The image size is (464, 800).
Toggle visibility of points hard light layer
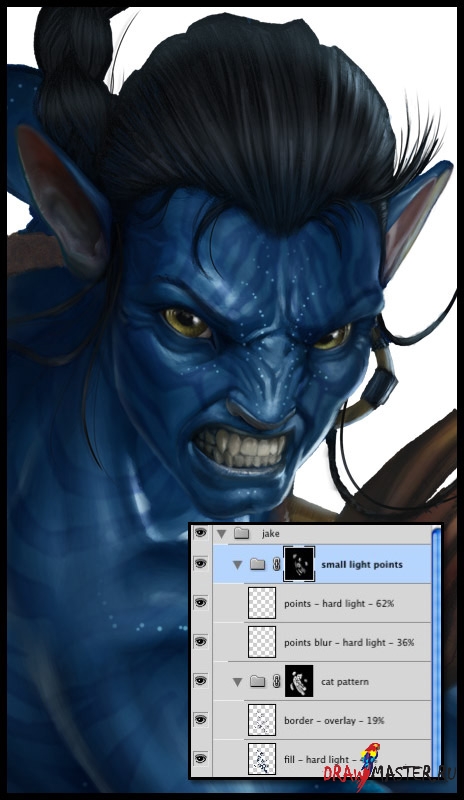(201, 603)
